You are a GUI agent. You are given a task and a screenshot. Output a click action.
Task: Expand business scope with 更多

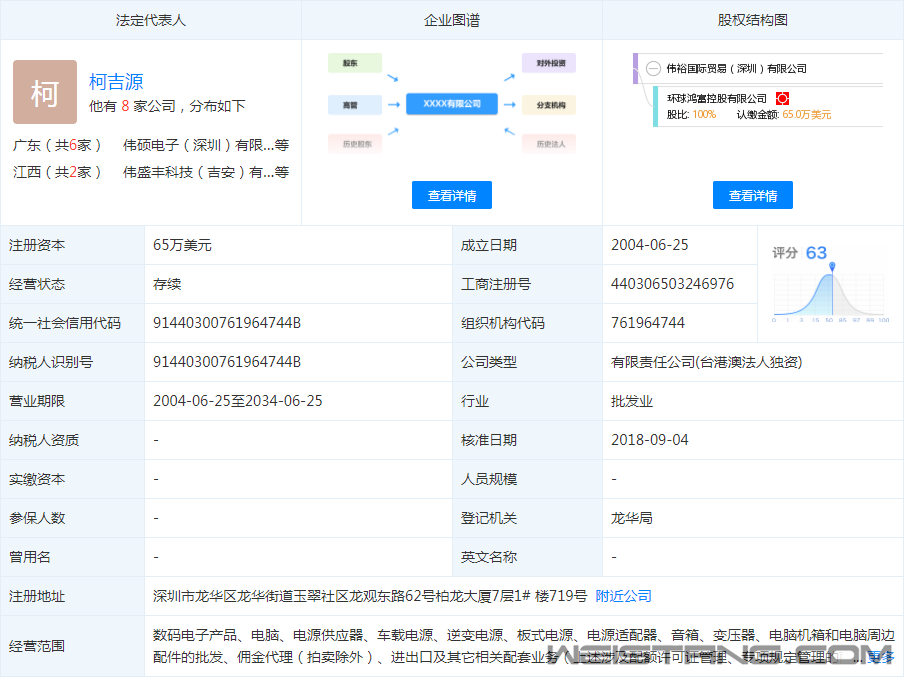coord(880,656)
